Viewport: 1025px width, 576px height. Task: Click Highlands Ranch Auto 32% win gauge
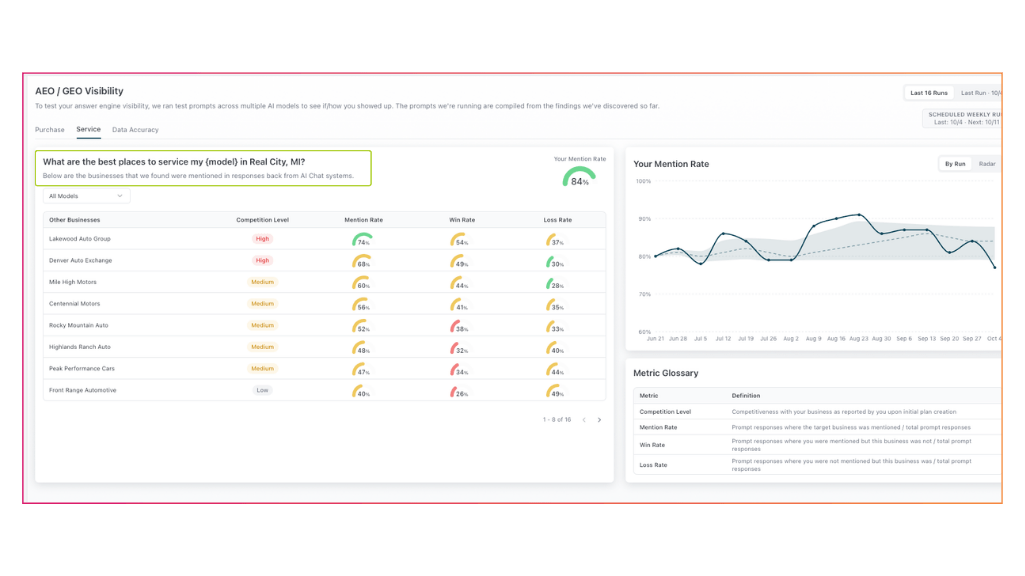click(459, 347)
